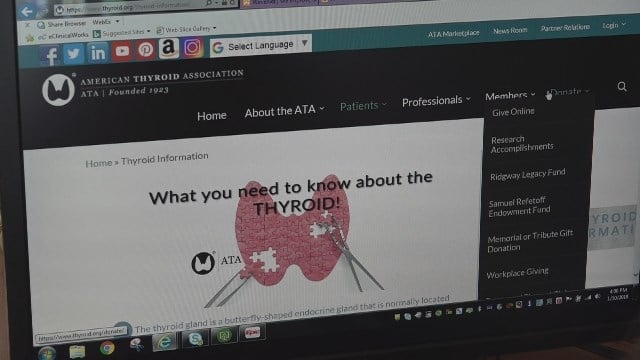Screen dimensions: 640x360
Task: Open the YouTube social icon
Action: pyautogui.click(x=122, y=51)
